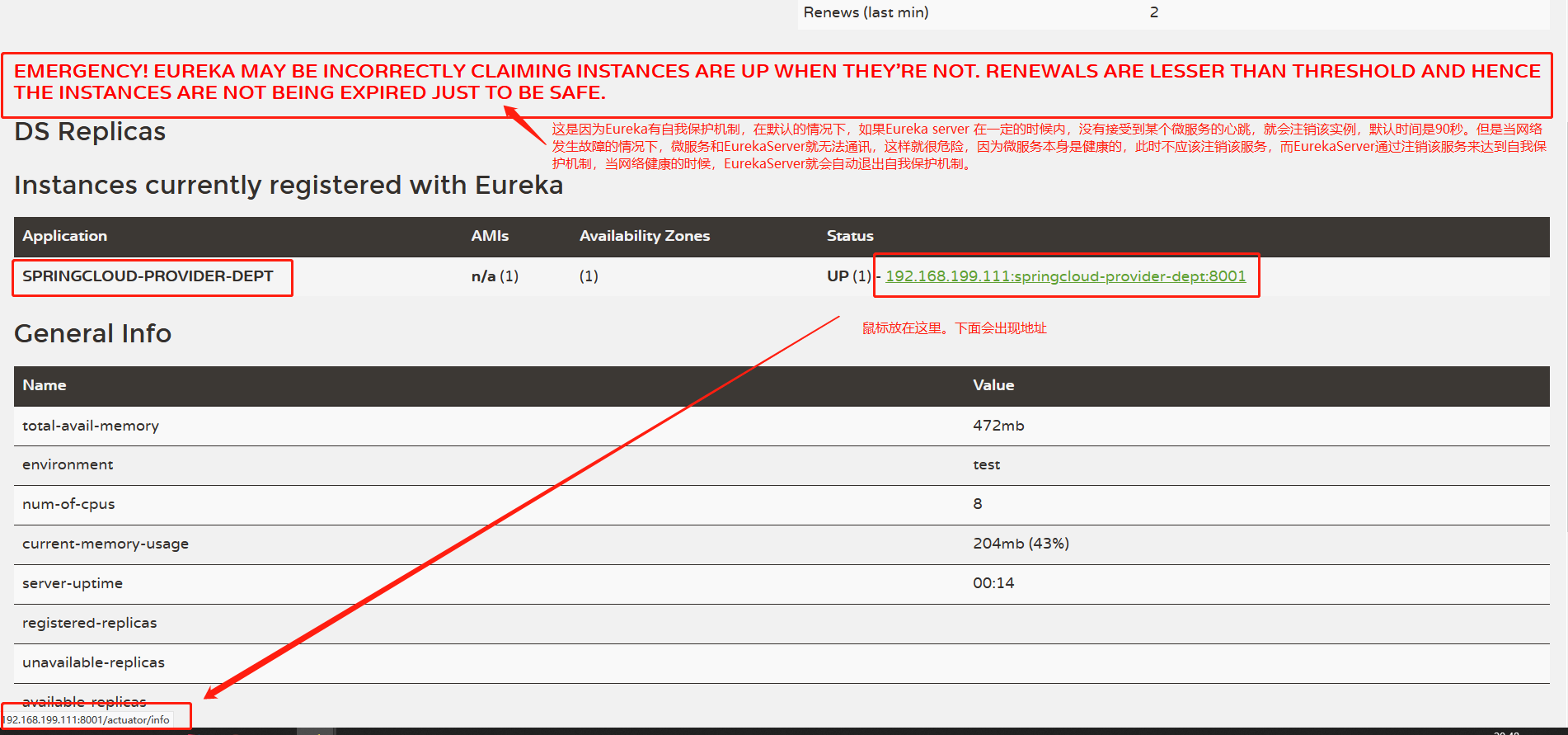Click the 'Availability Zones' column header
Screen dimensions: 1568x735
pos(645,236)
